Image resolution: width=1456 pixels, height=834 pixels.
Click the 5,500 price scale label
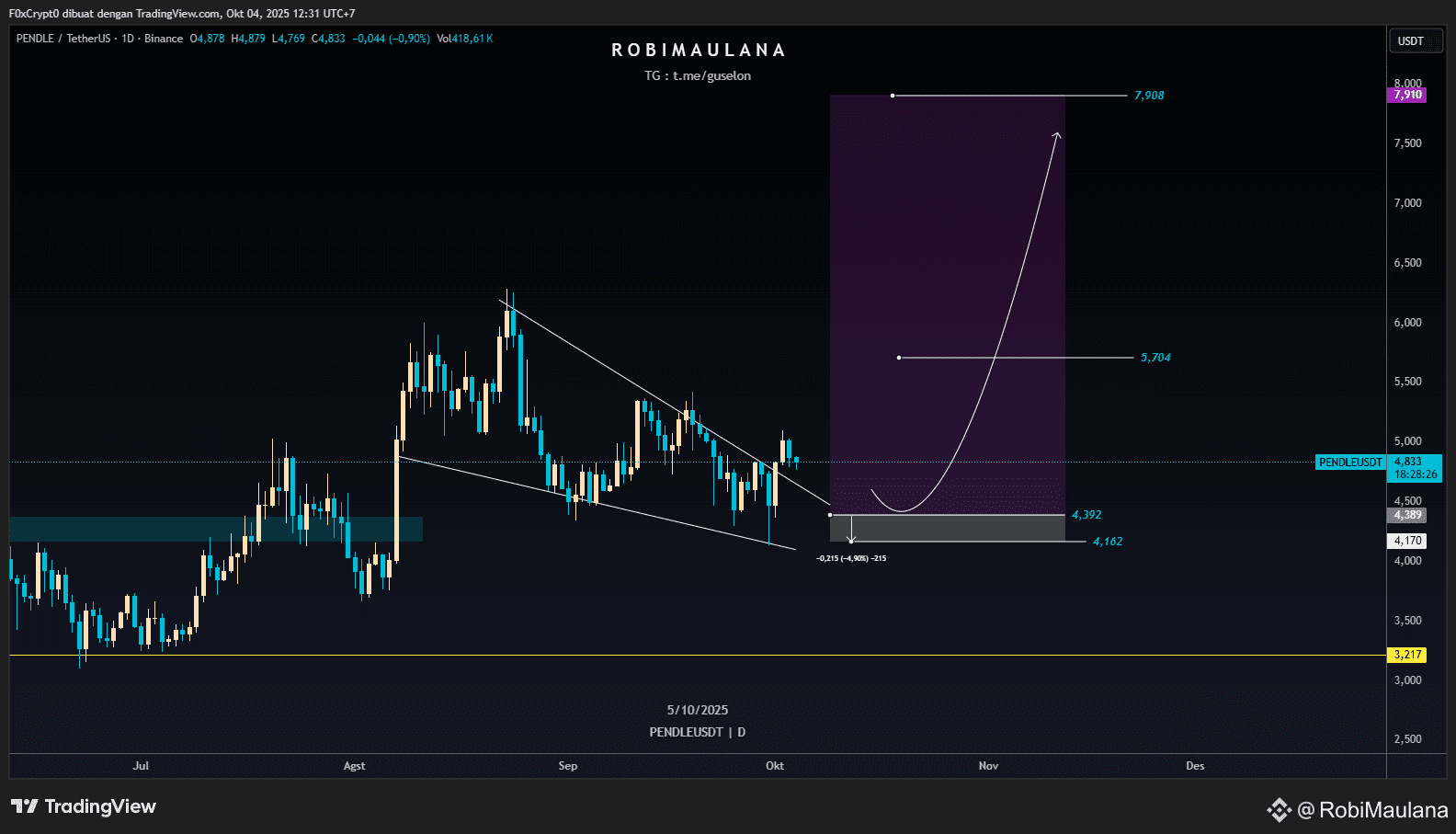(1407, 382)
